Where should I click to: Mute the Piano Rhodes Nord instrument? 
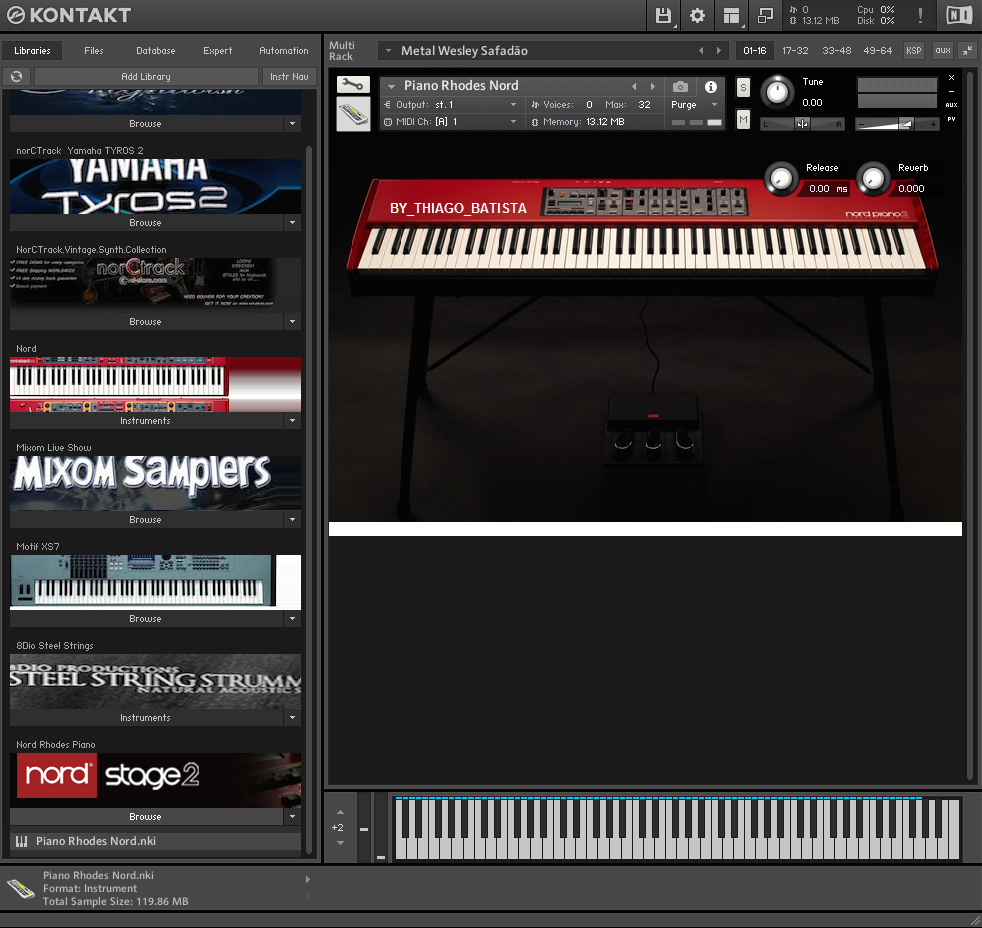point(743,120)
